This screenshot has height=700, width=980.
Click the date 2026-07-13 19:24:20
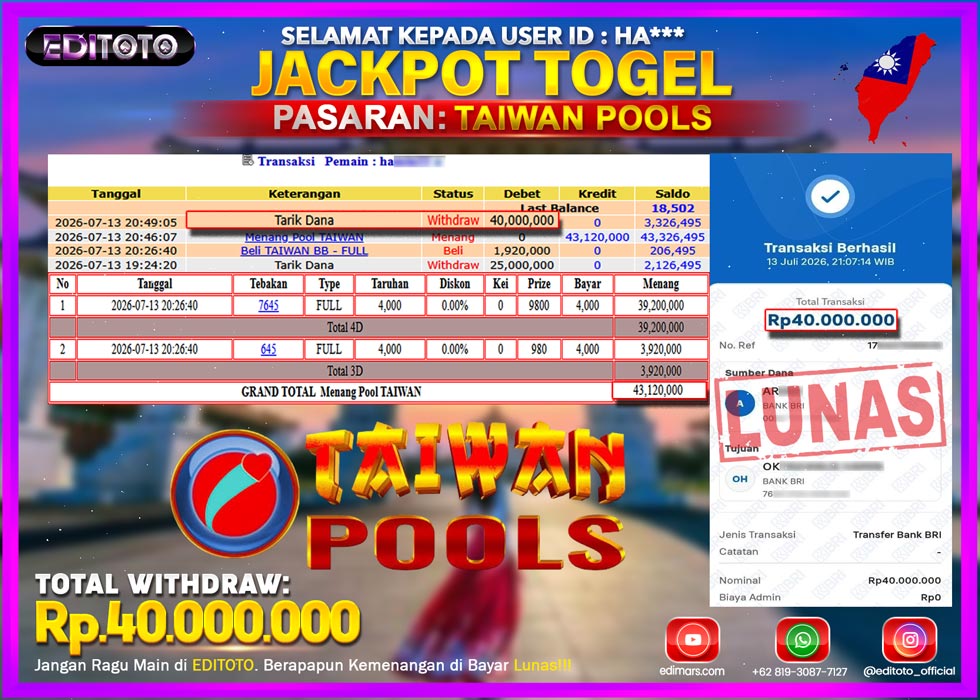pos(116,265)
